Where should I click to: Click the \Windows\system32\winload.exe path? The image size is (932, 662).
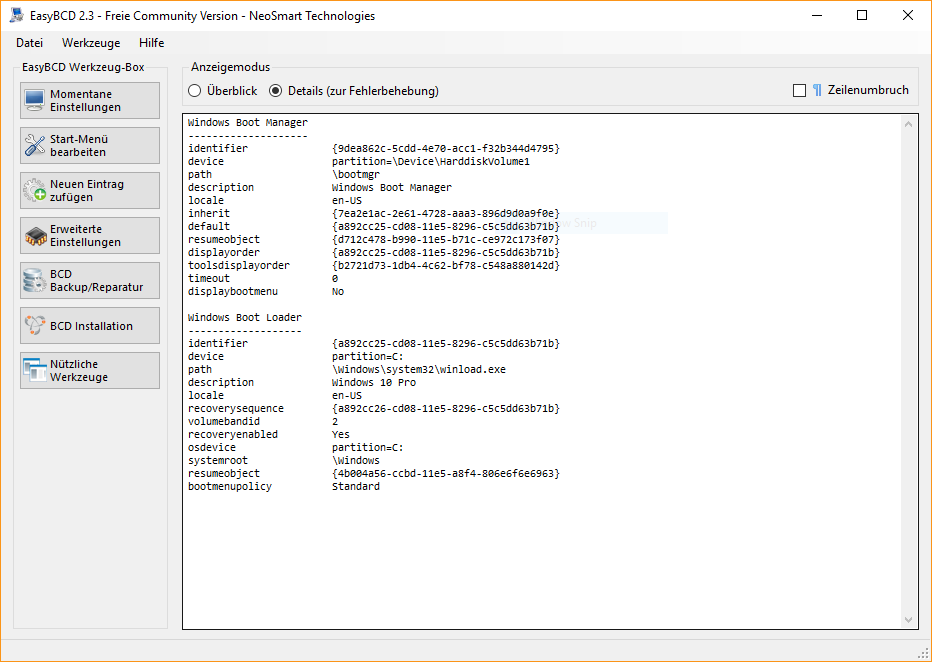tap(419, 370)
